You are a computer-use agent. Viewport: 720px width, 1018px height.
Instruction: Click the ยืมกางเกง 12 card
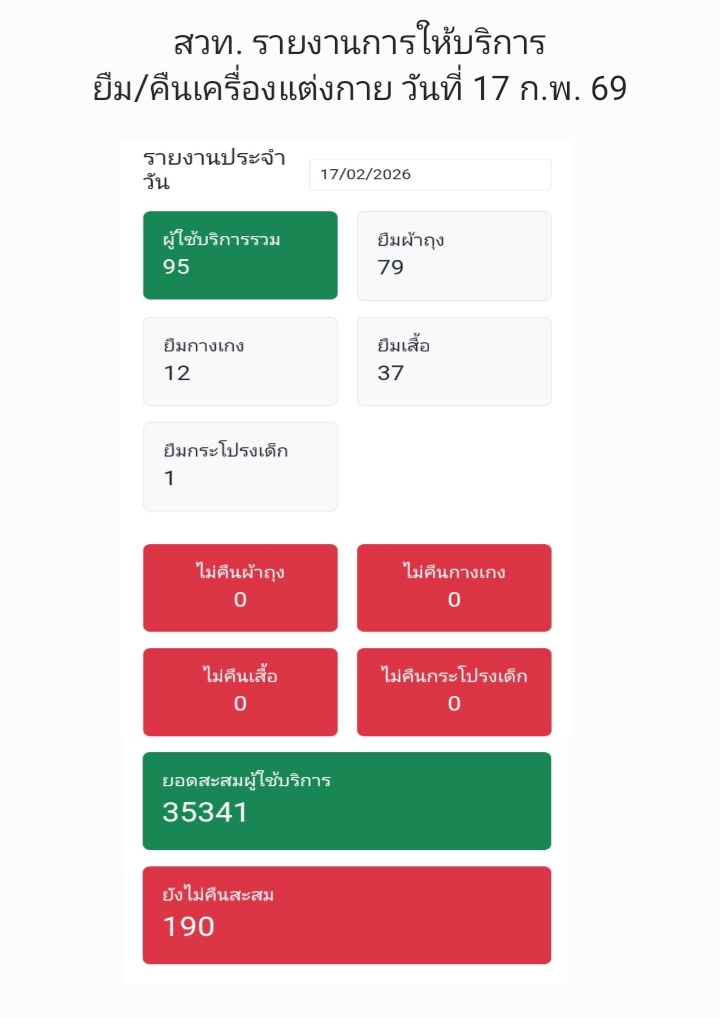pos(240,362)
